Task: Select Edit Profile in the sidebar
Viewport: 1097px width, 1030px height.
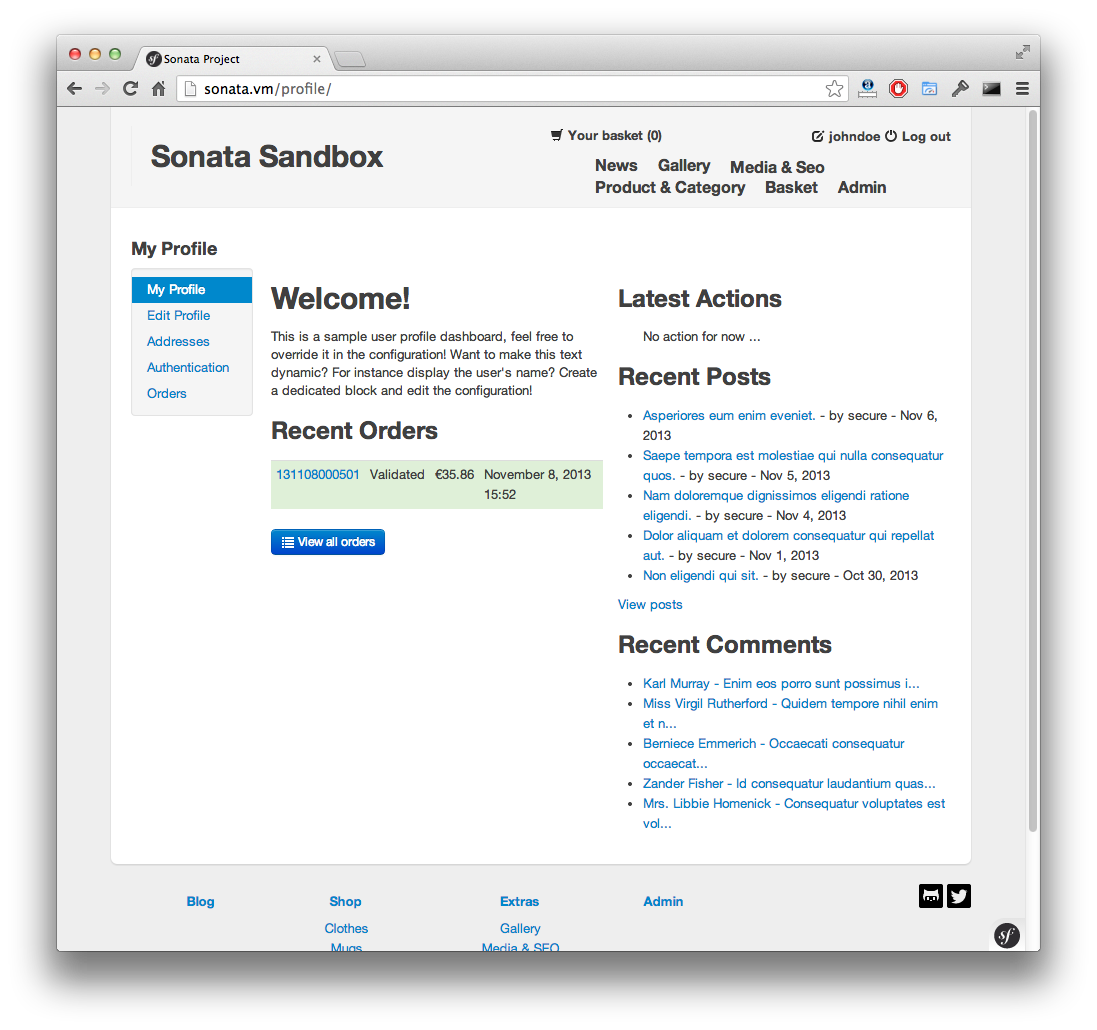Action: coord(178,316)
